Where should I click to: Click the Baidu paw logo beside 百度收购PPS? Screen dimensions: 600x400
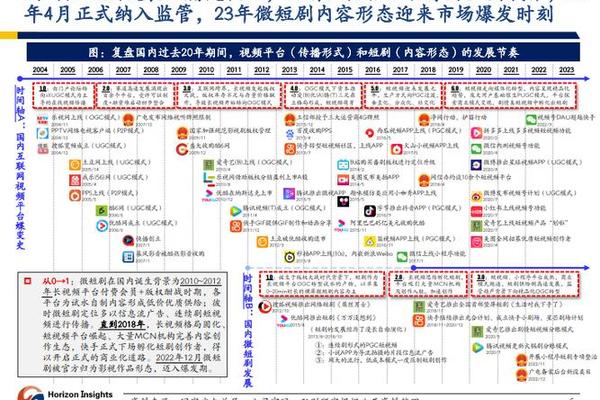click(x=290, y=134)
